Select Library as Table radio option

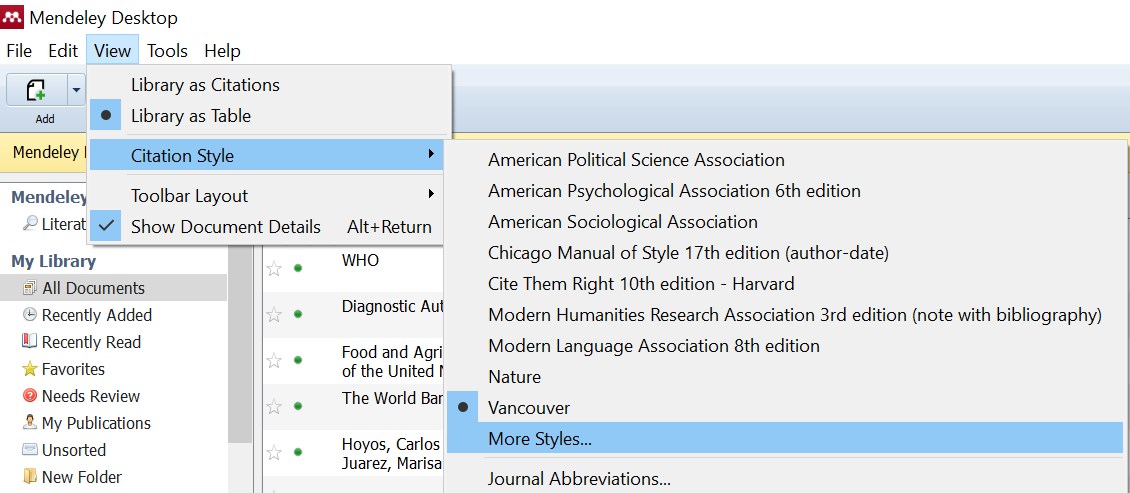pyautogui.click(x=190, y=116)
